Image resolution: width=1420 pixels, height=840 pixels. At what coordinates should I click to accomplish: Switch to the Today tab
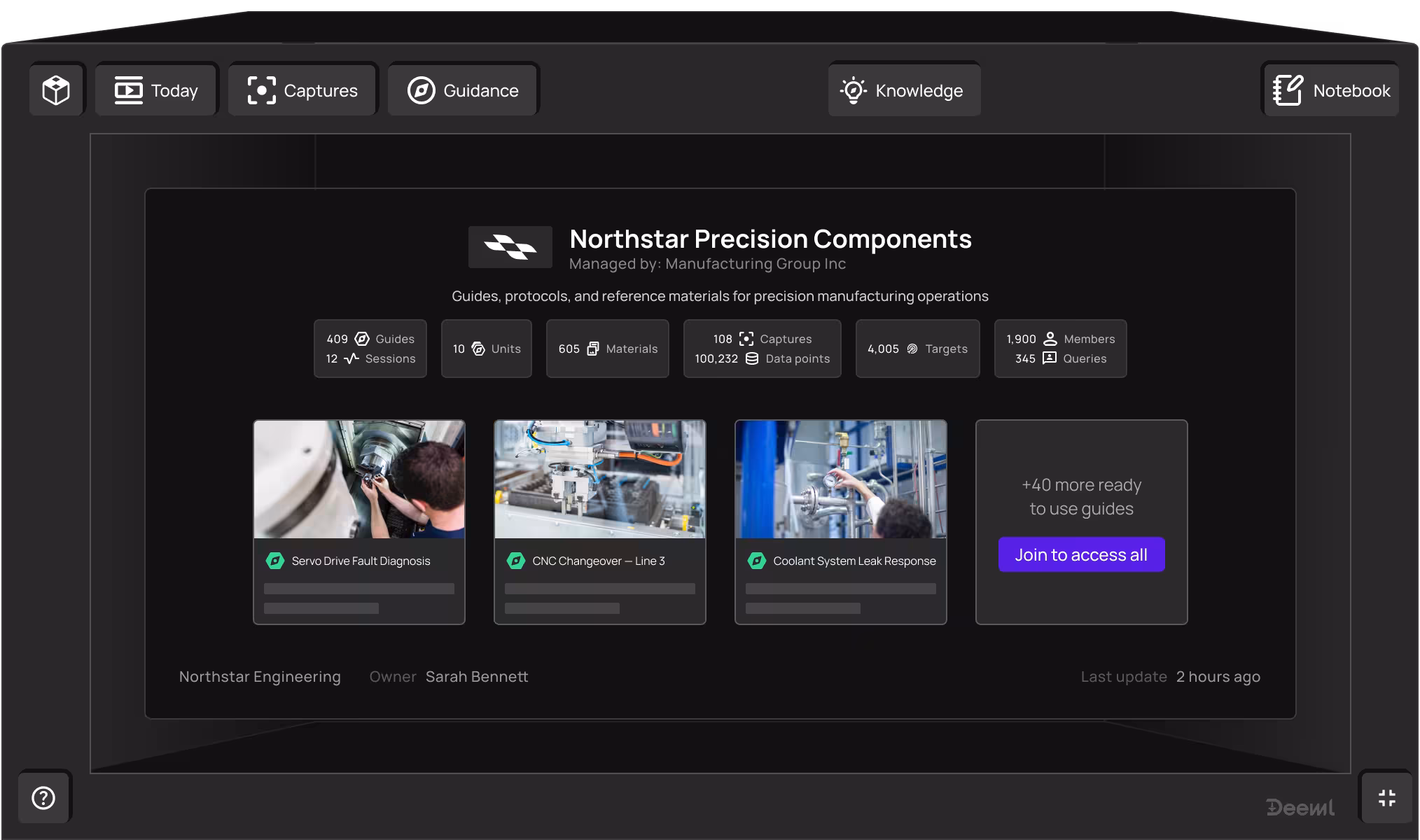(156, 90)
